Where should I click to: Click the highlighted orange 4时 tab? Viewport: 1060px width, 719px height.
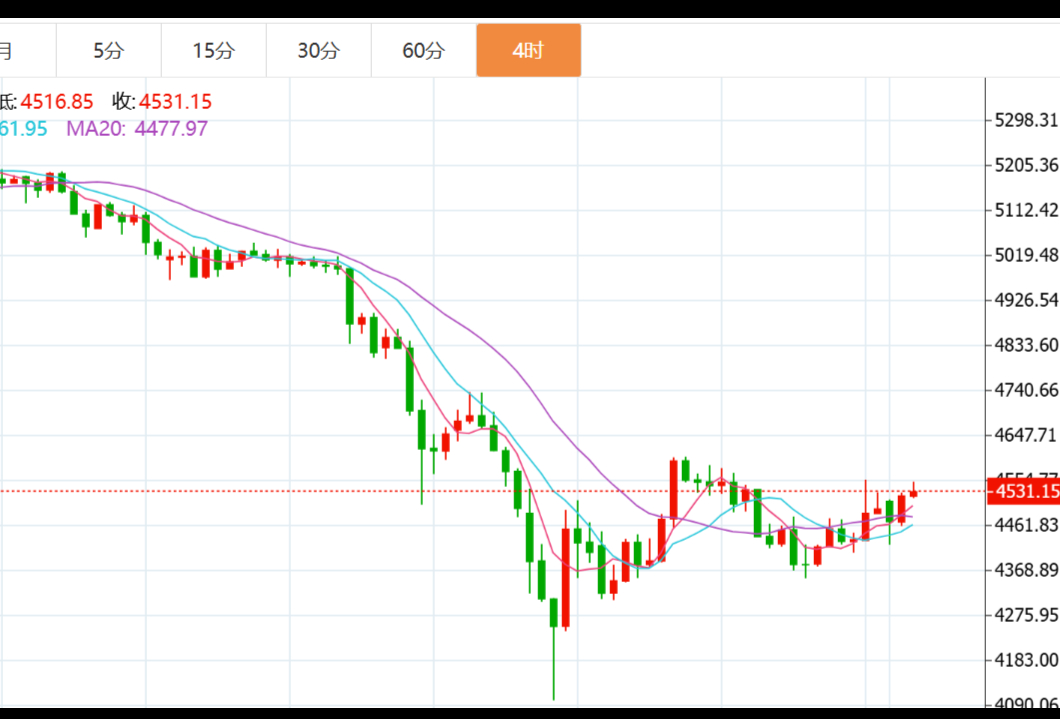(x=528, y=51)
